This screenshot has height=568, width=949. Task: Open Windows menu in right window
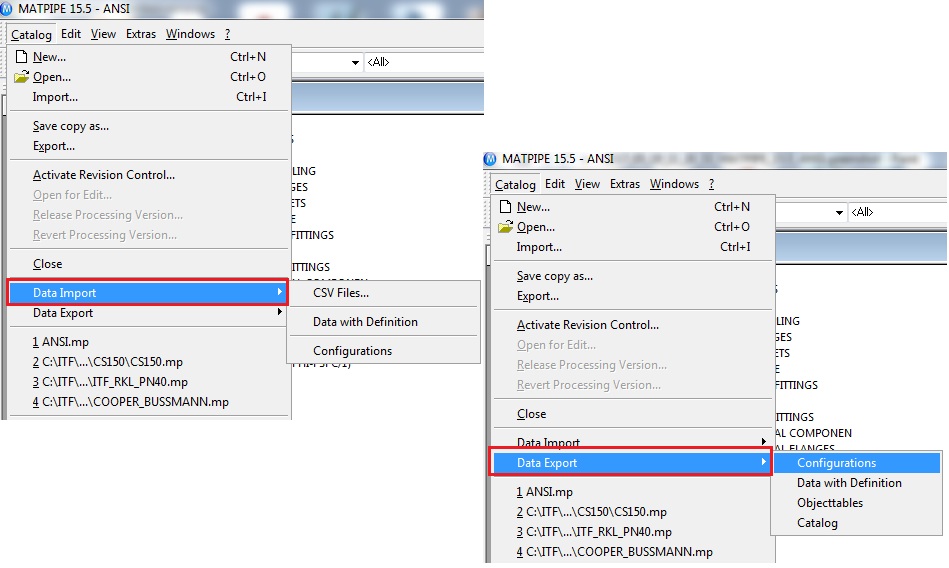[674, 184]
